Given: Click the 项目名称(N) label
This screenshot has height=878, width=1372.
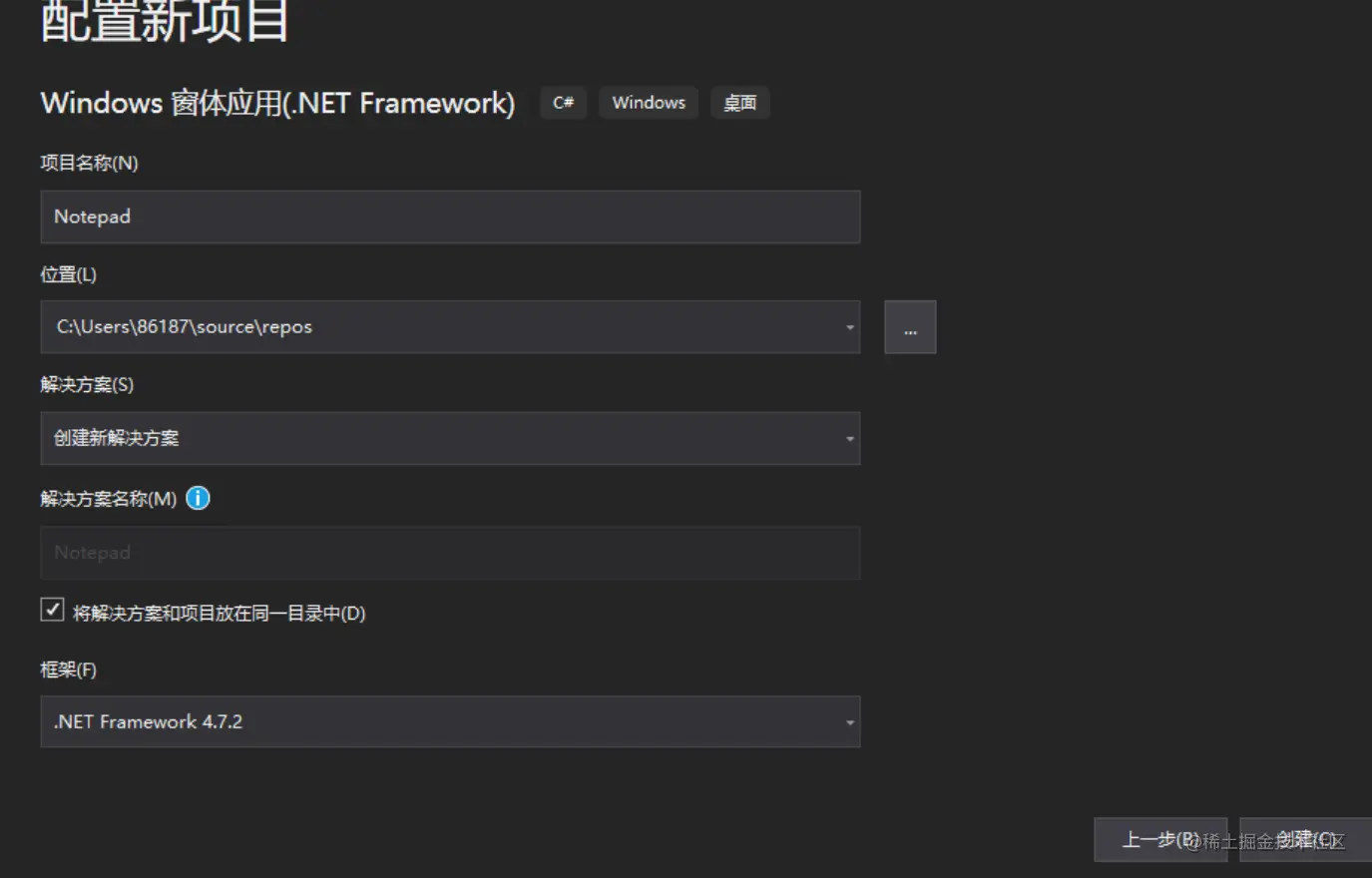Looking at the screenshot, I should tap(89, 163).
